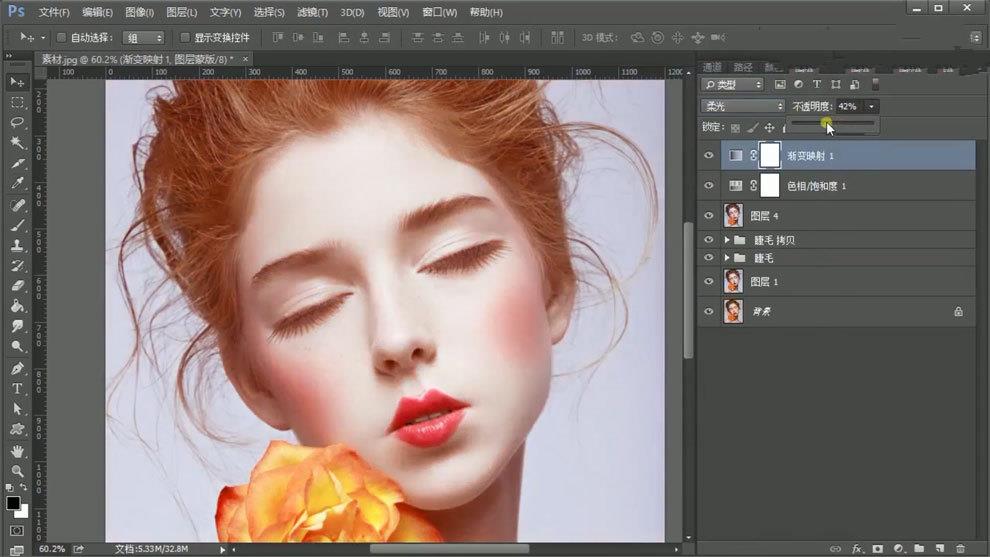Hide the 图层 4 layer
Screen dimensions: 990x557
click(708, 214)
